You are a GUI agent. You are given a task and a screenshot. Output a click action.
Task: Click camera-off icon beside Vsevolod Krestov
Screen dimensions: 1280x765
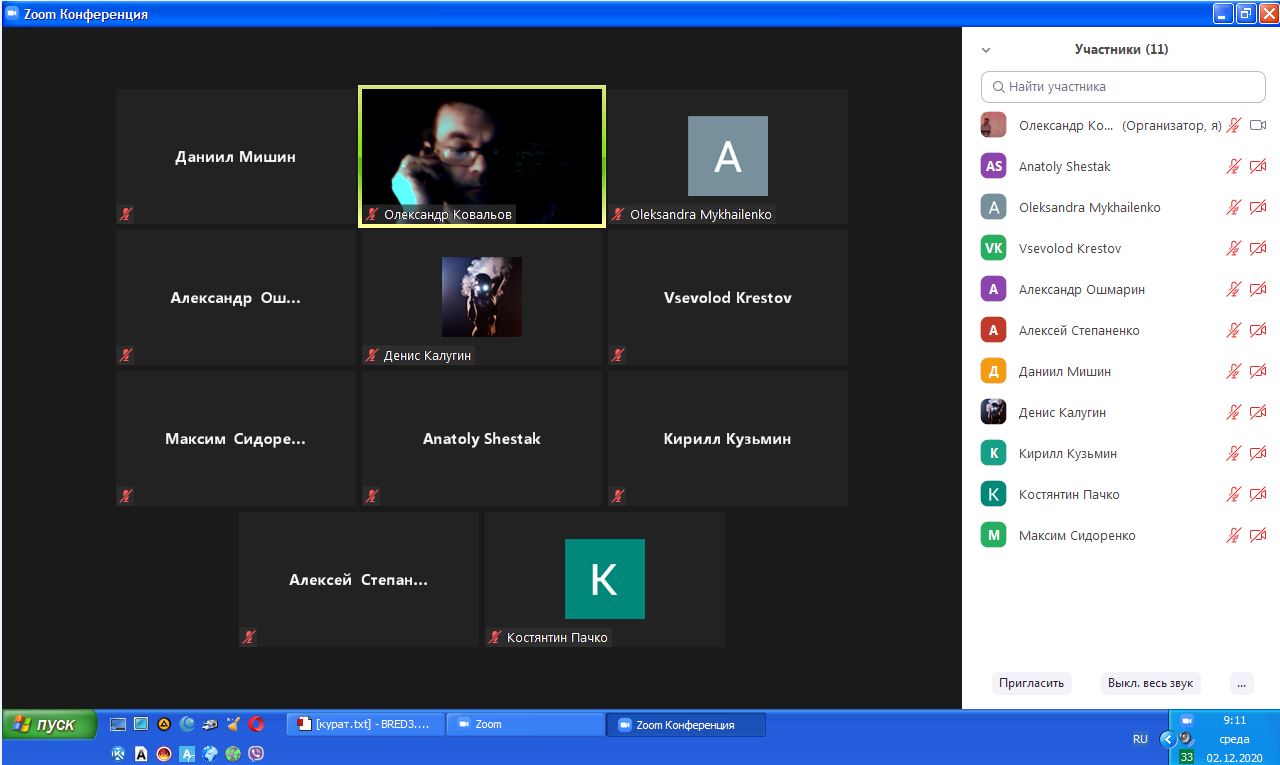[1258, 249]
